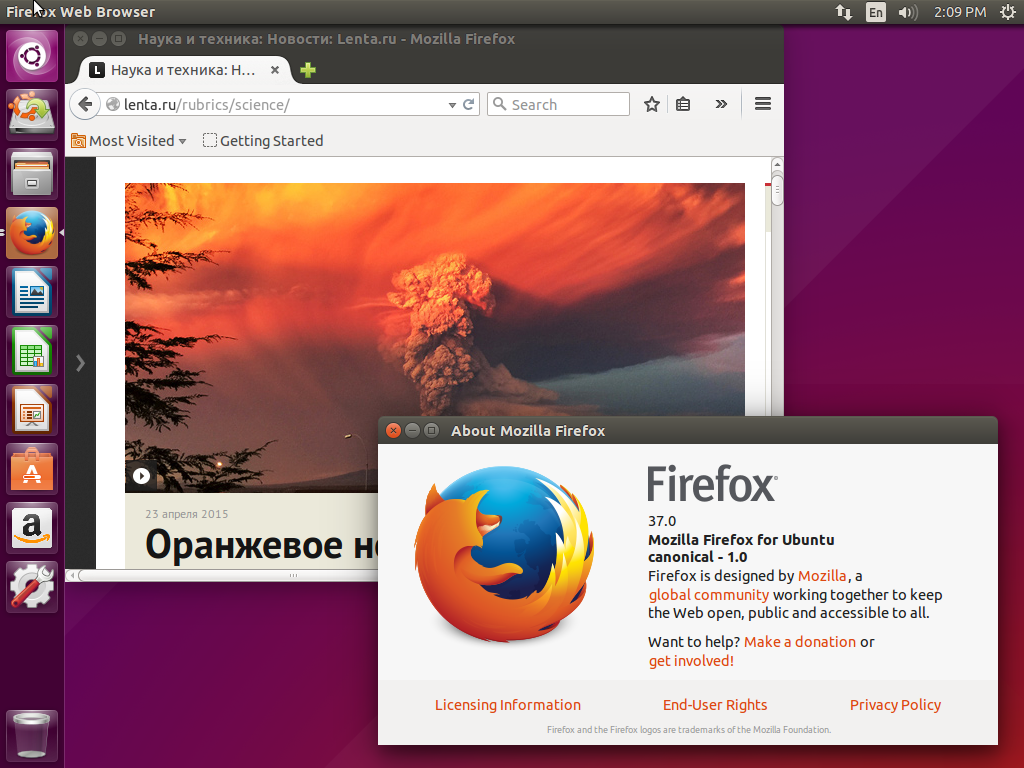This screenshot has height=768, width=1024.
Task: Click the 23 апреля 2015 date text
Action: point(187,514)
